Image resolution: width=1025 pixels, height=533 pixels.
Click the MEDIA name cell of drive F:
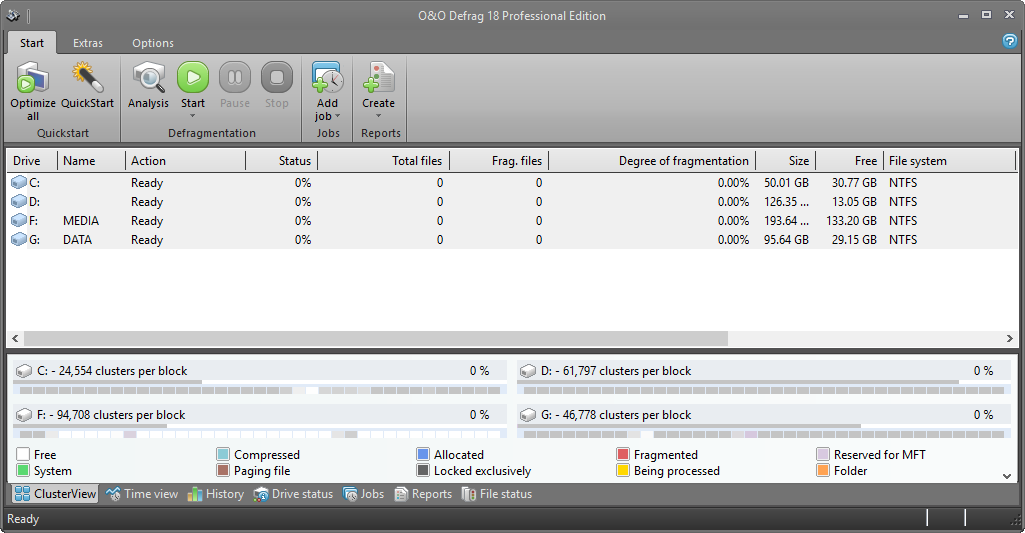click(x=81, y=220)
